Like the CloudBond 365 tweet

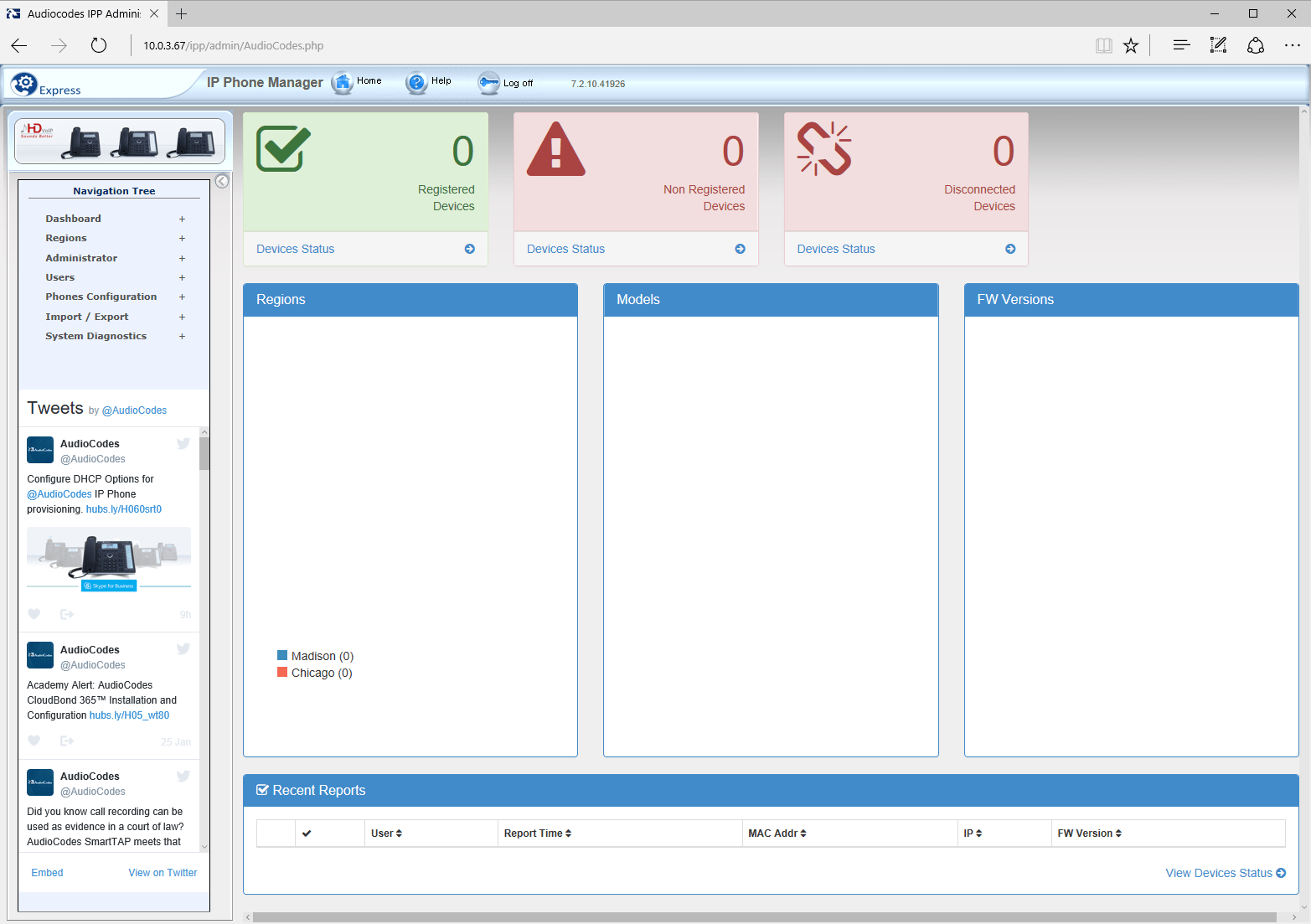tap(34, 741)
